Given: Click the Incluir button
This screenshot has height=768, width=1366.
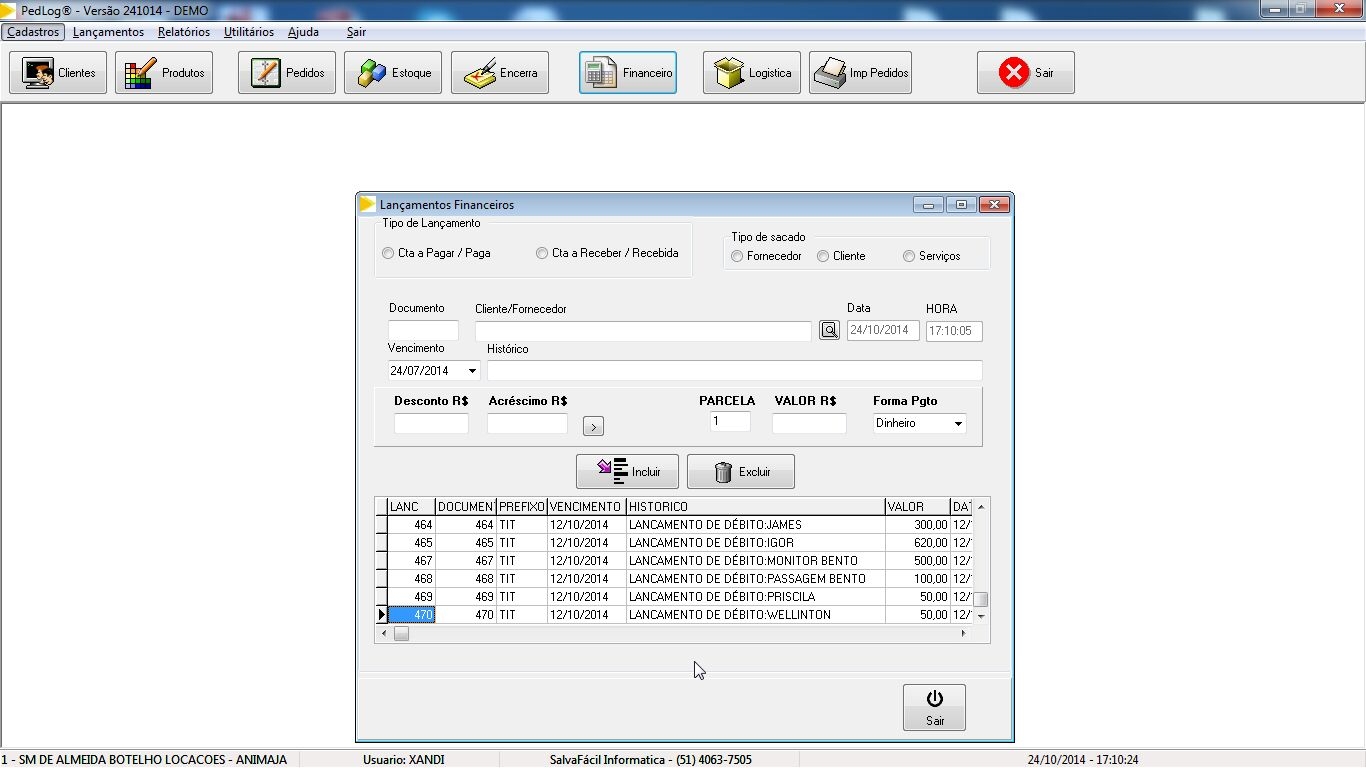Looking at the screenshot, I should 627,472.
